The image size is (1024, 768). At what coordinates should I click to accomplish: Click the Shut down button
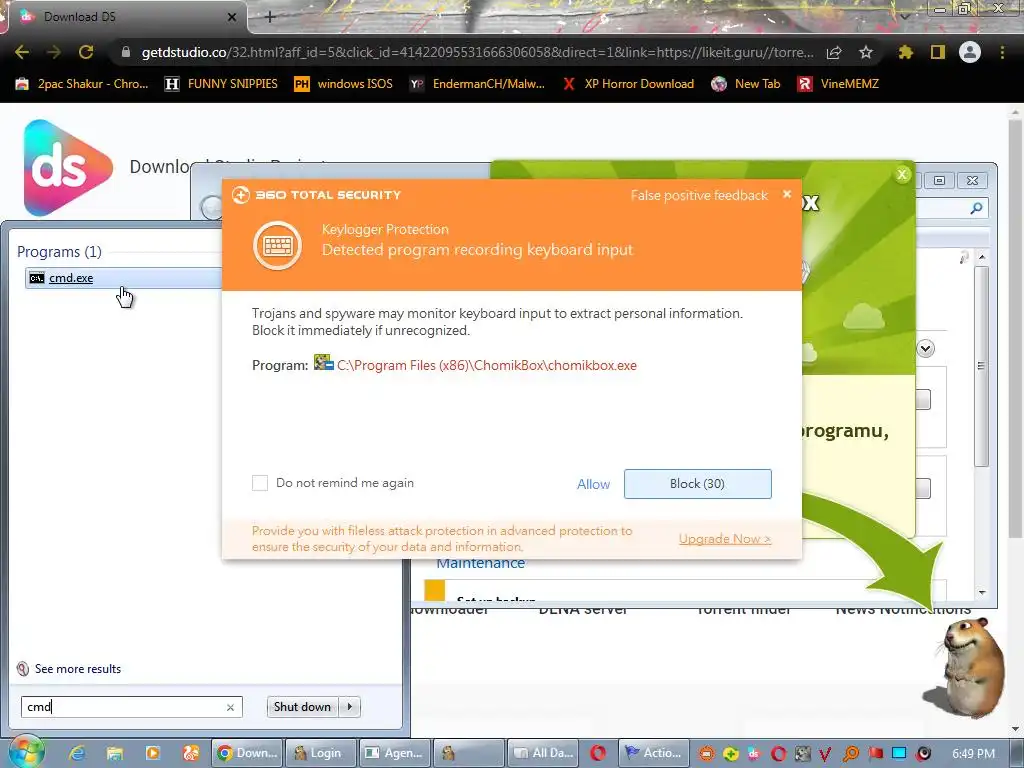(x=302, y=707)
